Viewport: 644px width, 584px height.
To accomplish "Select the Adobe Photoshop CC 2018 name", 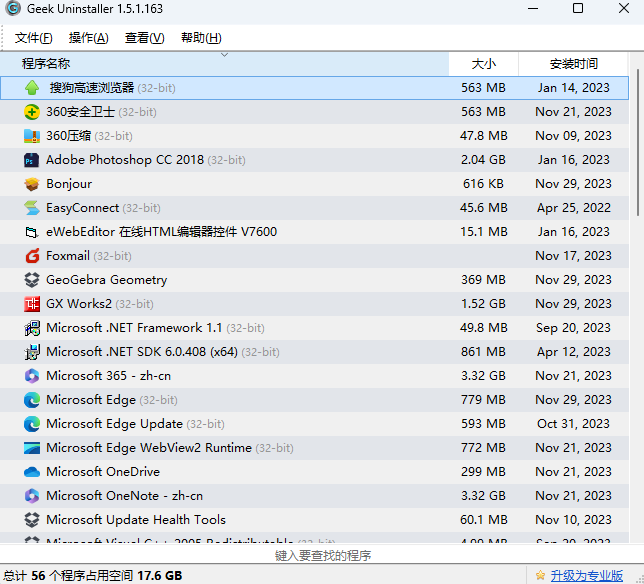I will pos(125,160).
